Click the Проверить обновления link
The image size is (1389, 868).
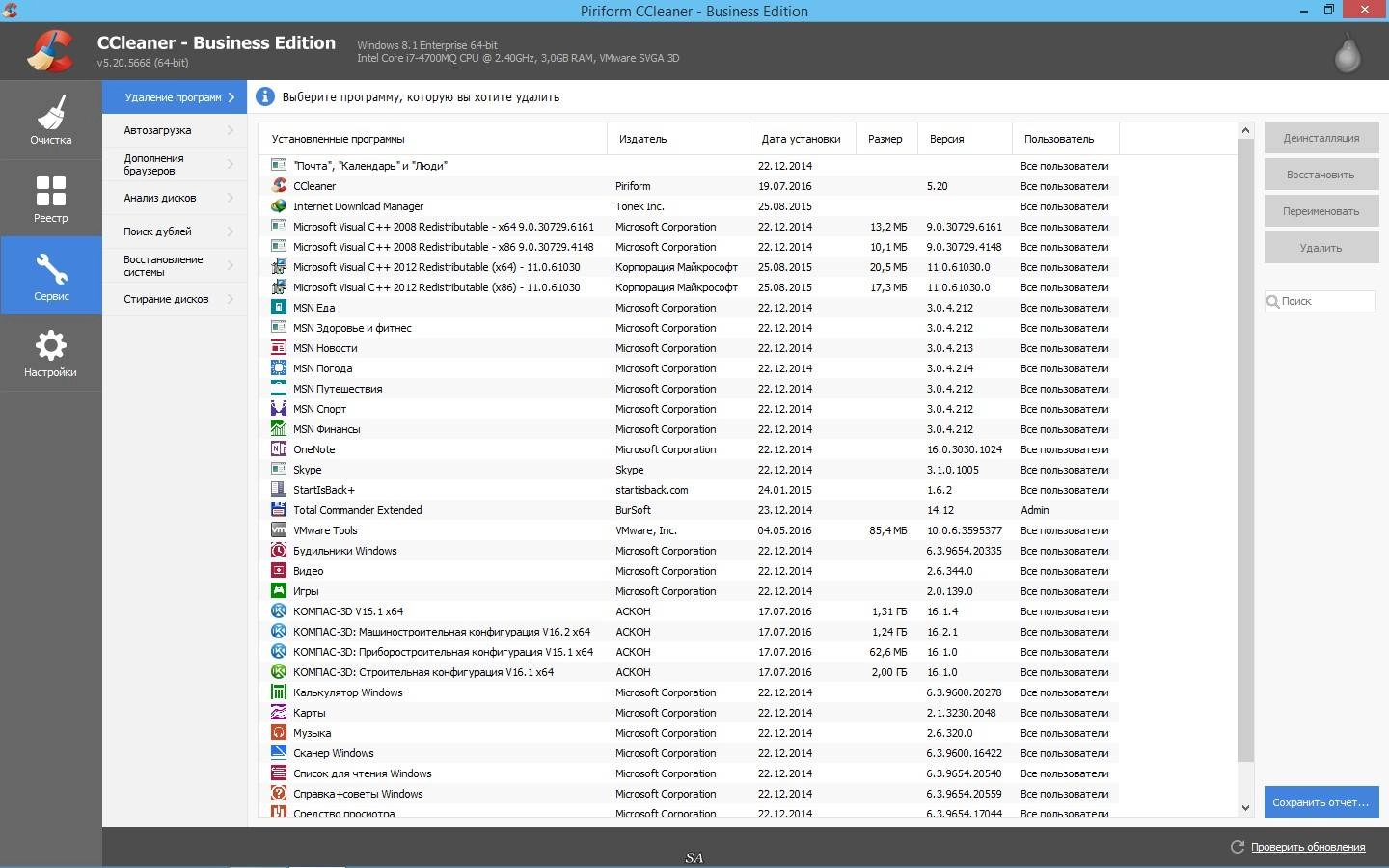pyautogui.click(x=1308, y=847)
